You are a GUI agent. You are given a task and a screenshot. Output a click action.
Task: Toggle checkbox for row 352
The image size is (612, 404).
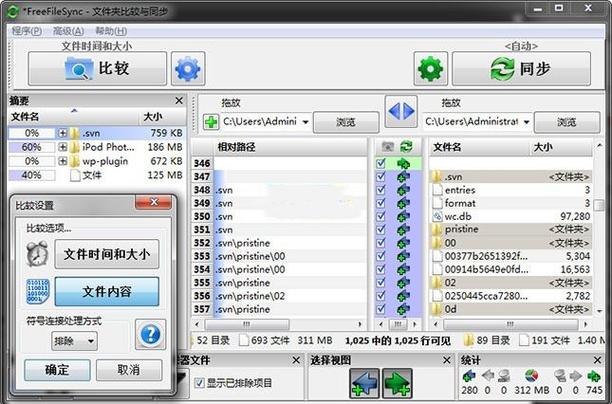pos(381,243)
